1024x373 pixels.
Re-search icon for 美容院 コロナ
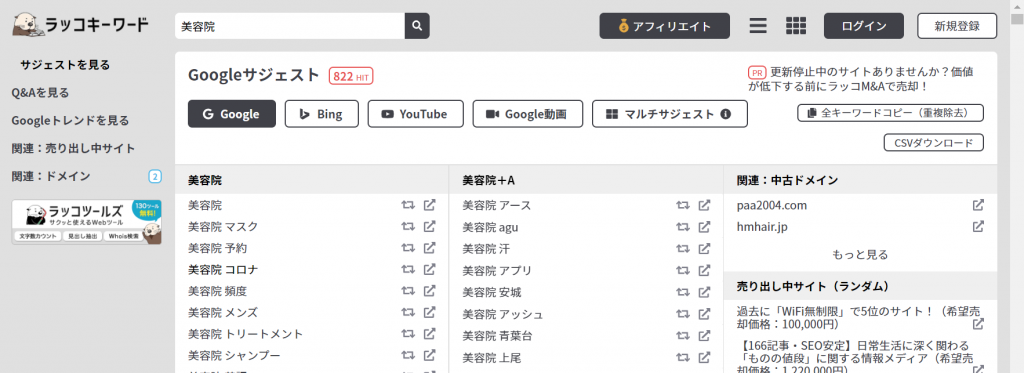(408, 269)
